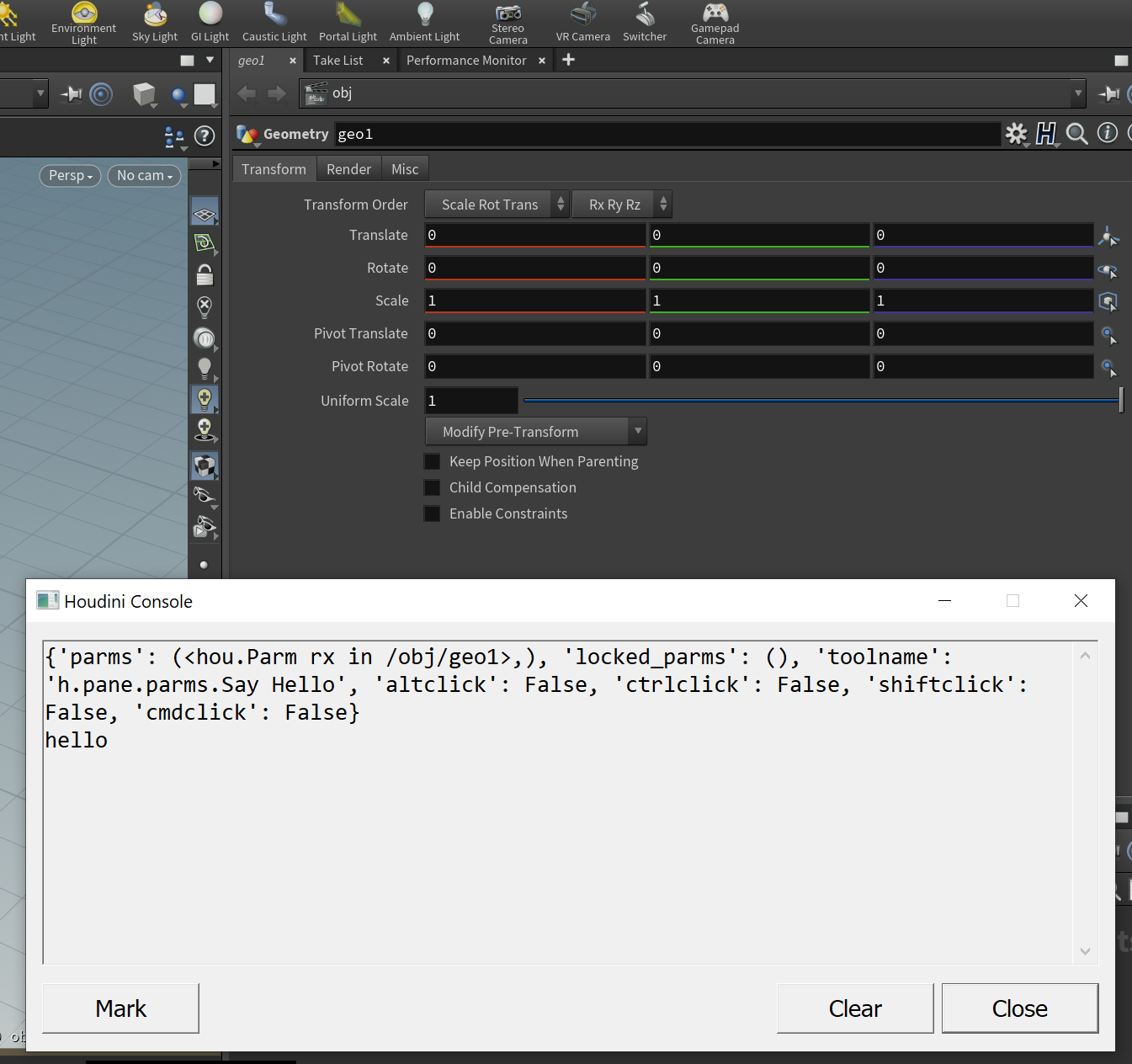Viewport: 1132px width, 1064px height.
Task: Click the Rotate Y input field
Action: pyautogui.click(x=759, y=268)
